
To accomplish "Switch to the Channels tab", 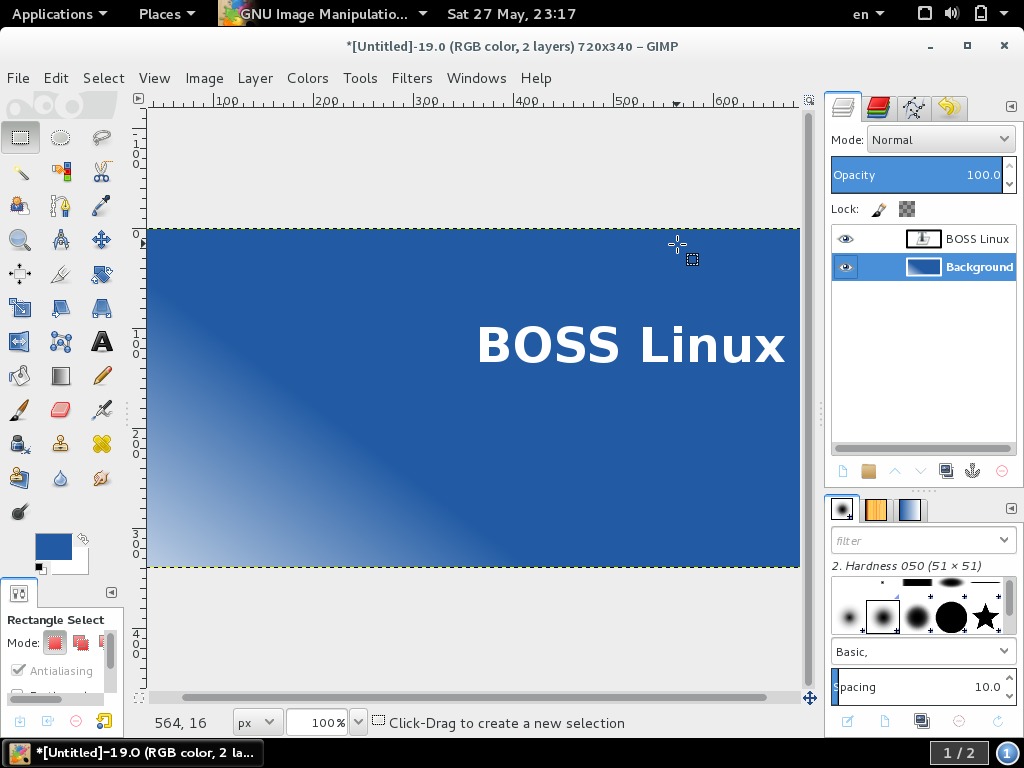I will click(877, 108).
